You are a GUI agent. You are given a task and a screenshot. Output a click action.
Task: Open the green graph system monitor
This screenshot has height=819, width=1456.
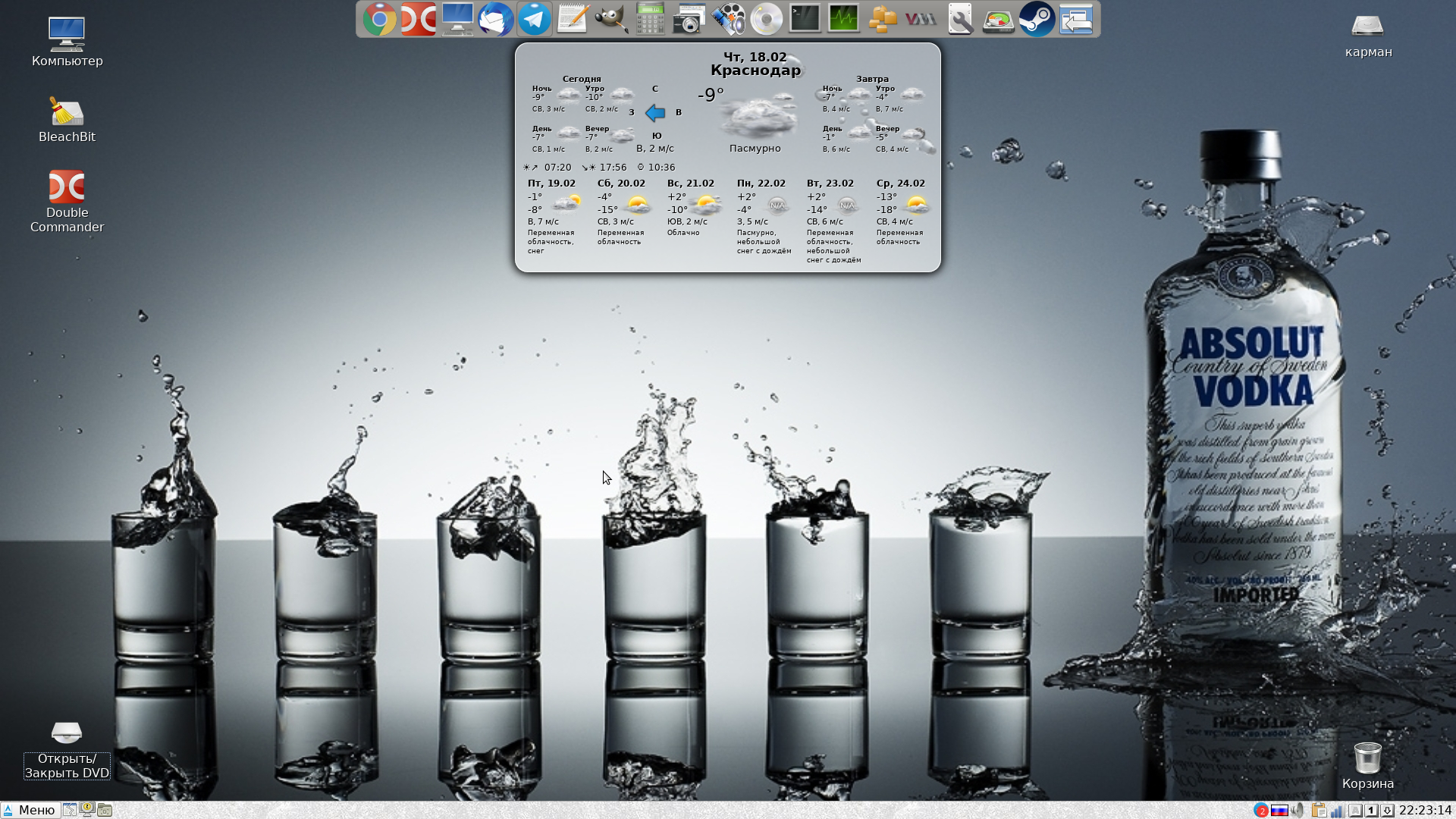coord(844,19)
